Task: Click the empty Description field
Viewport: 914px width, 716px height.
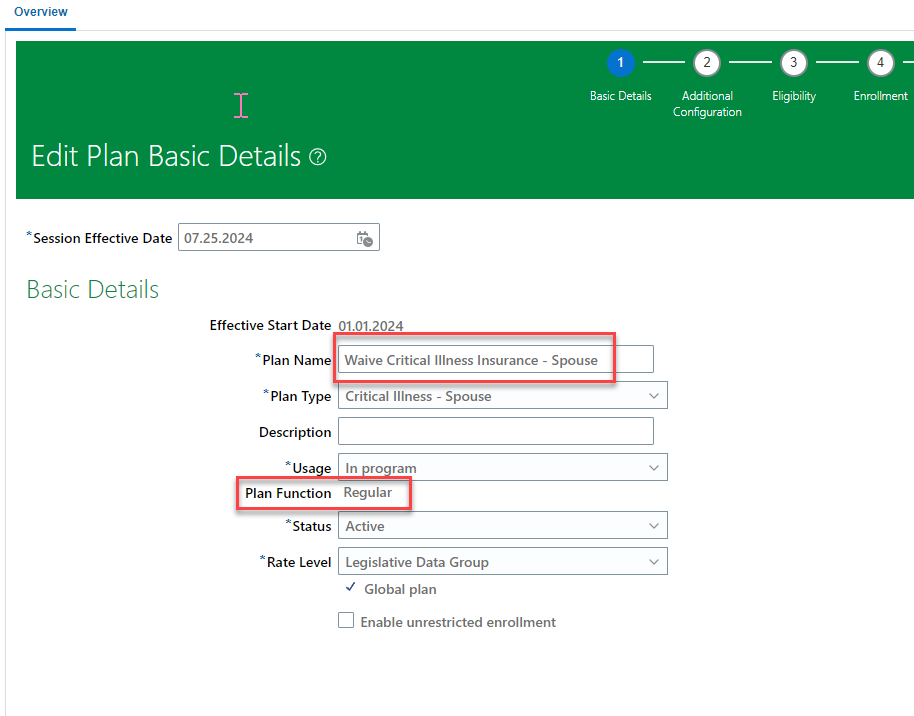Action: 495,431
